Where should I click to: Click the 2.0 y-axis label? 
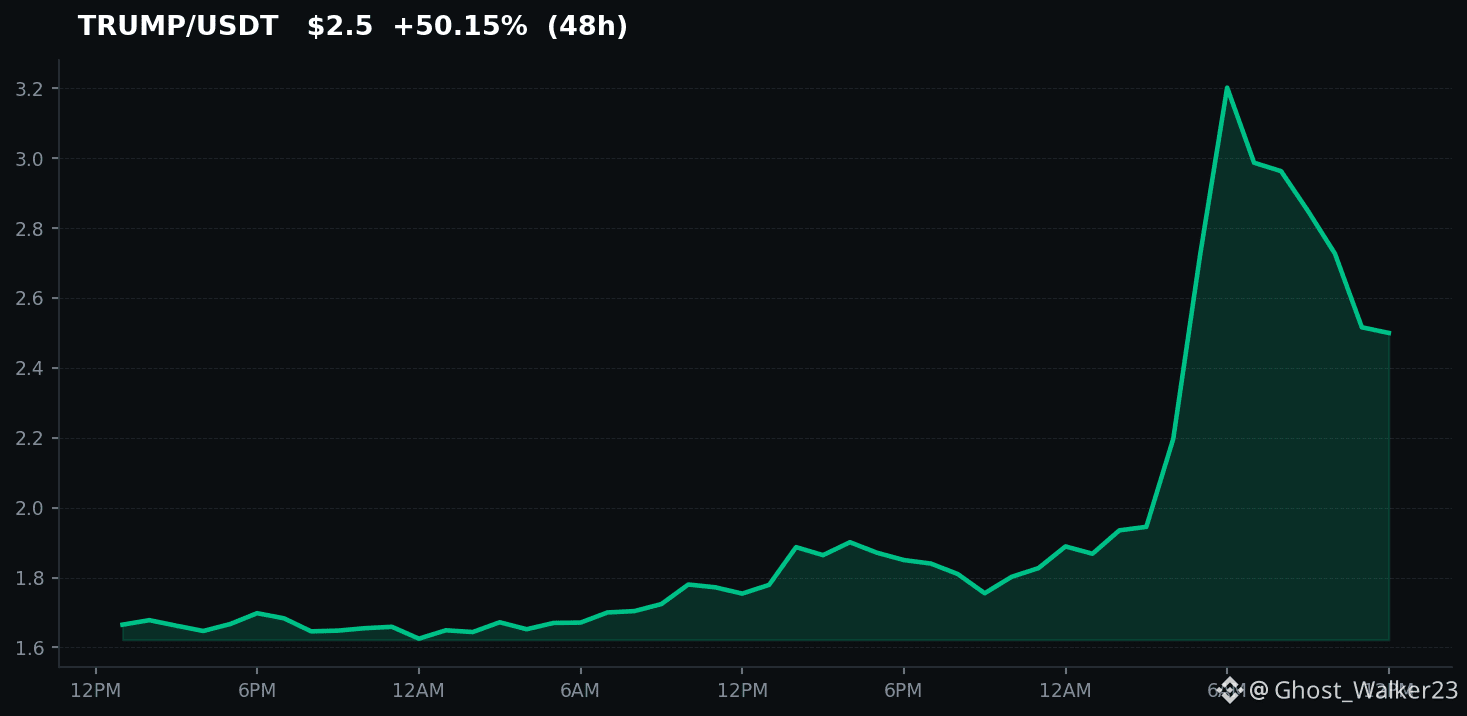coord(30,509)
